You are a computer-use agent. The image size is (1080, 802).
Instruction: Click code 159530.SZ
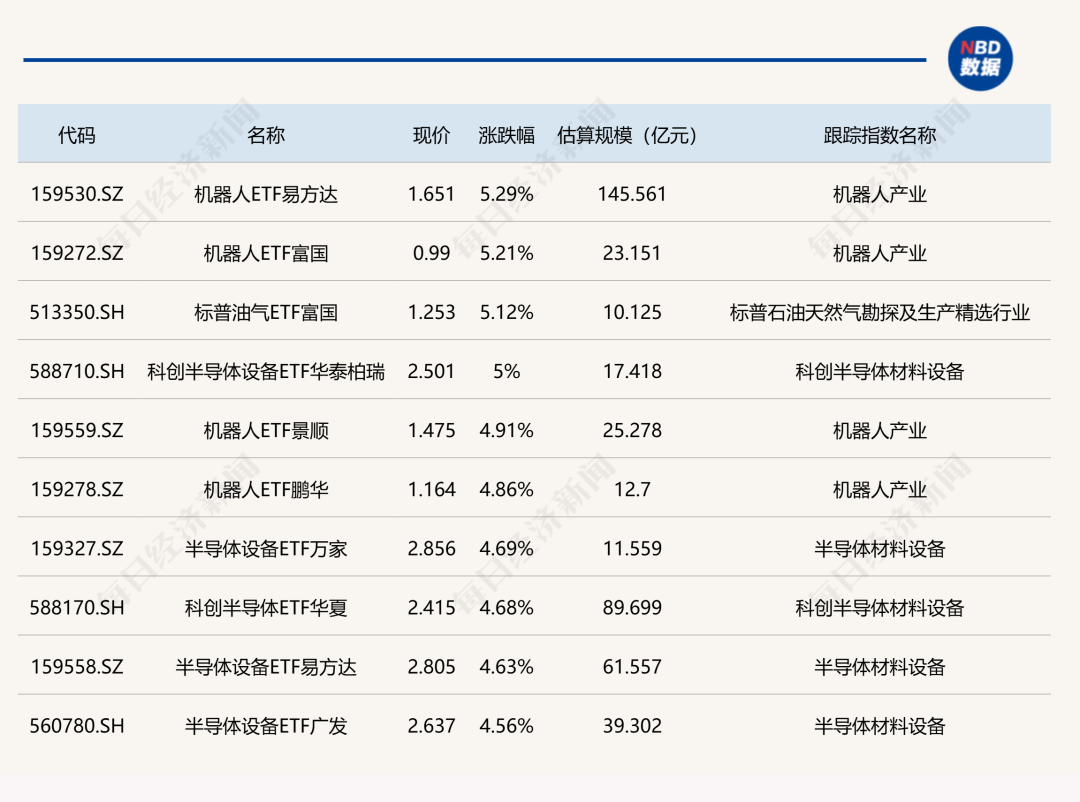76,194
